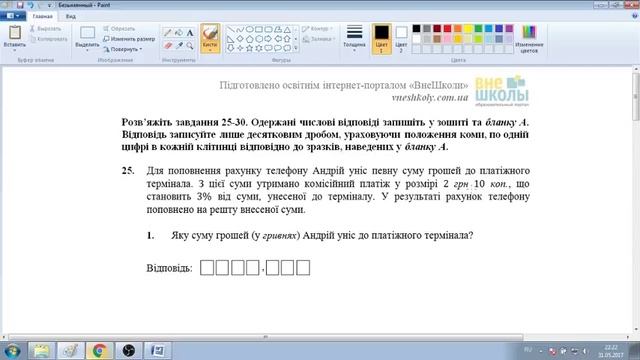The width and height of the screenshot is (640, 360).
Task: Pick the green color swatch
Action: click(478, 29)
